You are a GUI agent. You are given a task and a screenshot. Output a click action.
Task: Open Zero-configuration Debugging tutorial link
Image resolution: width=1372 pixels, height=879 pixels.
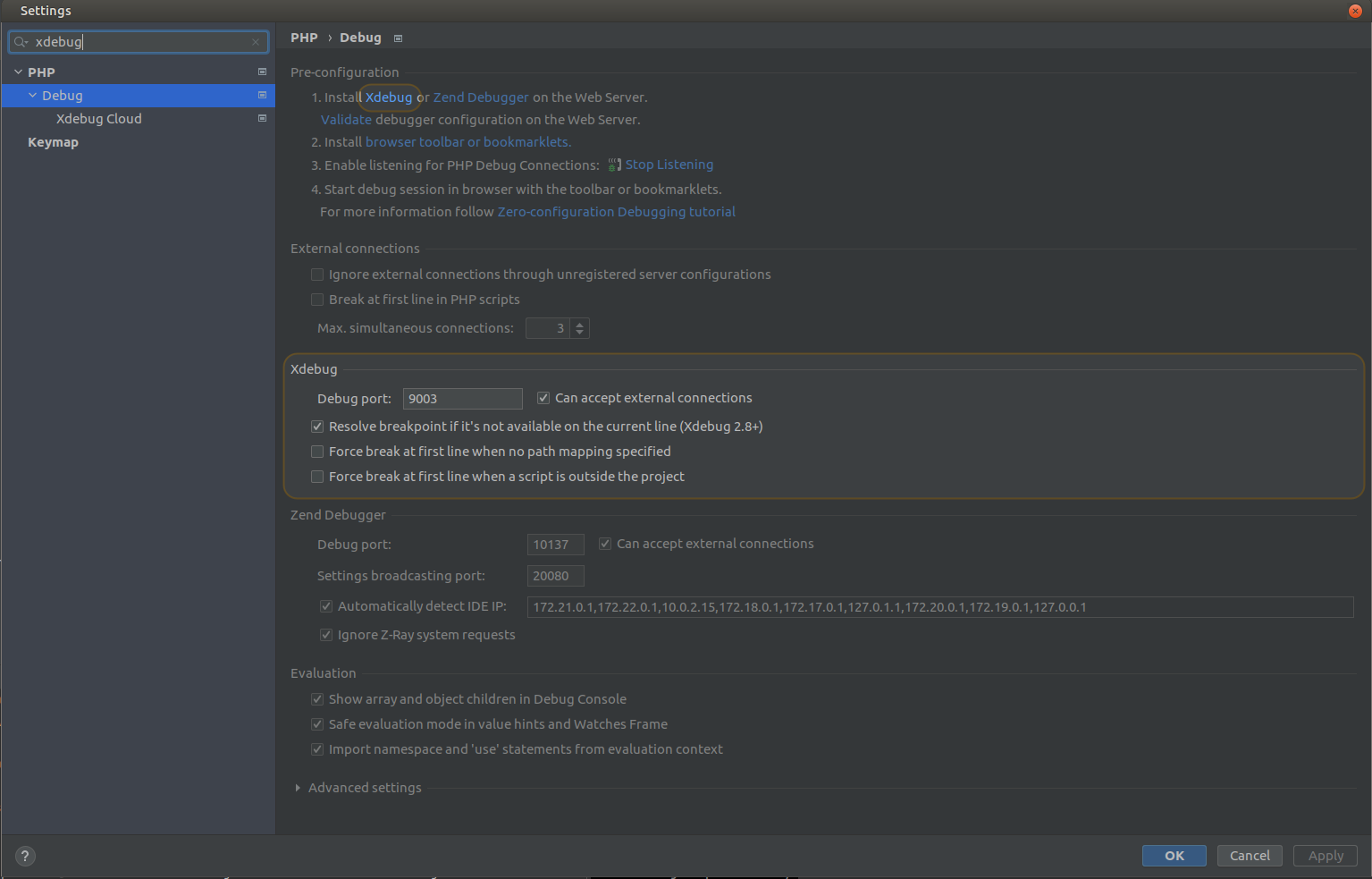pos(617,212)
